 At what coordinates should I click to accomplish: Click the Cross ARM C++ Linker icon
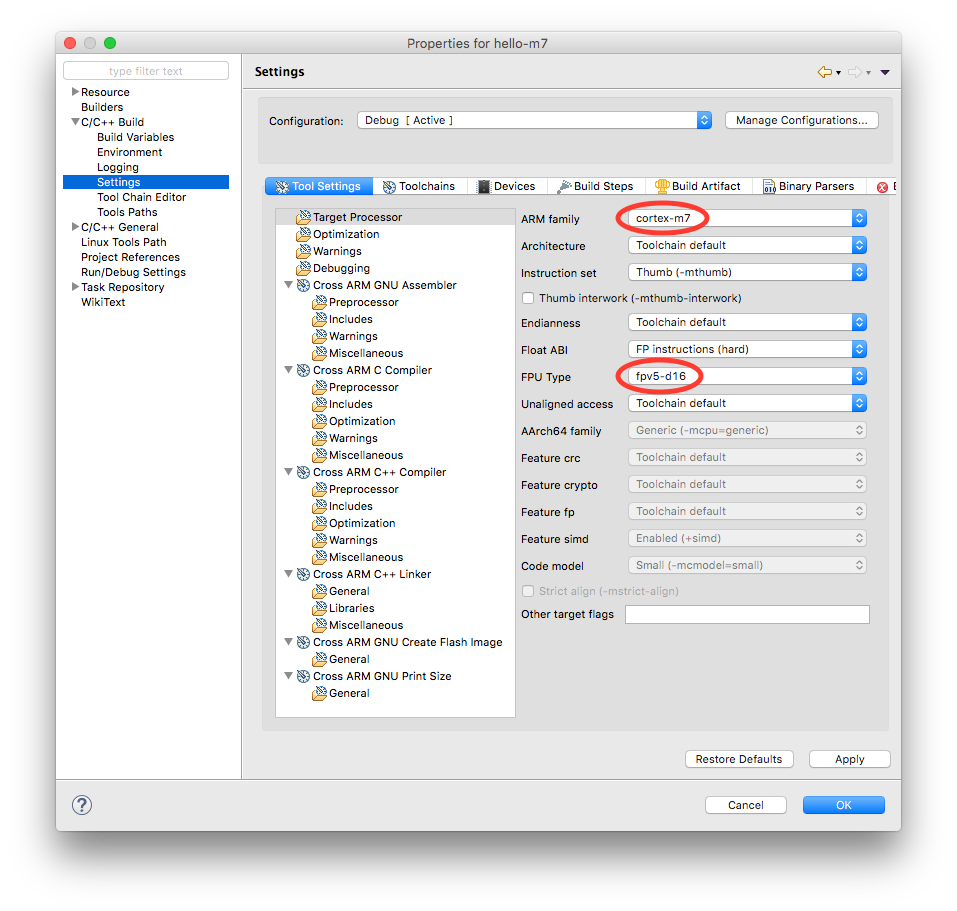(303, 574)
